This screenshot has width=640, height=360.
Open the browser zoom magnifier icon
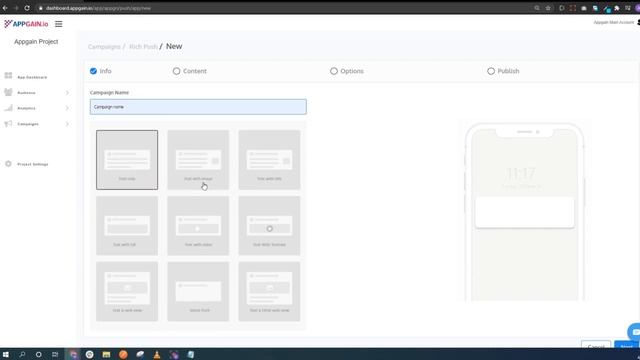(537, 8)
